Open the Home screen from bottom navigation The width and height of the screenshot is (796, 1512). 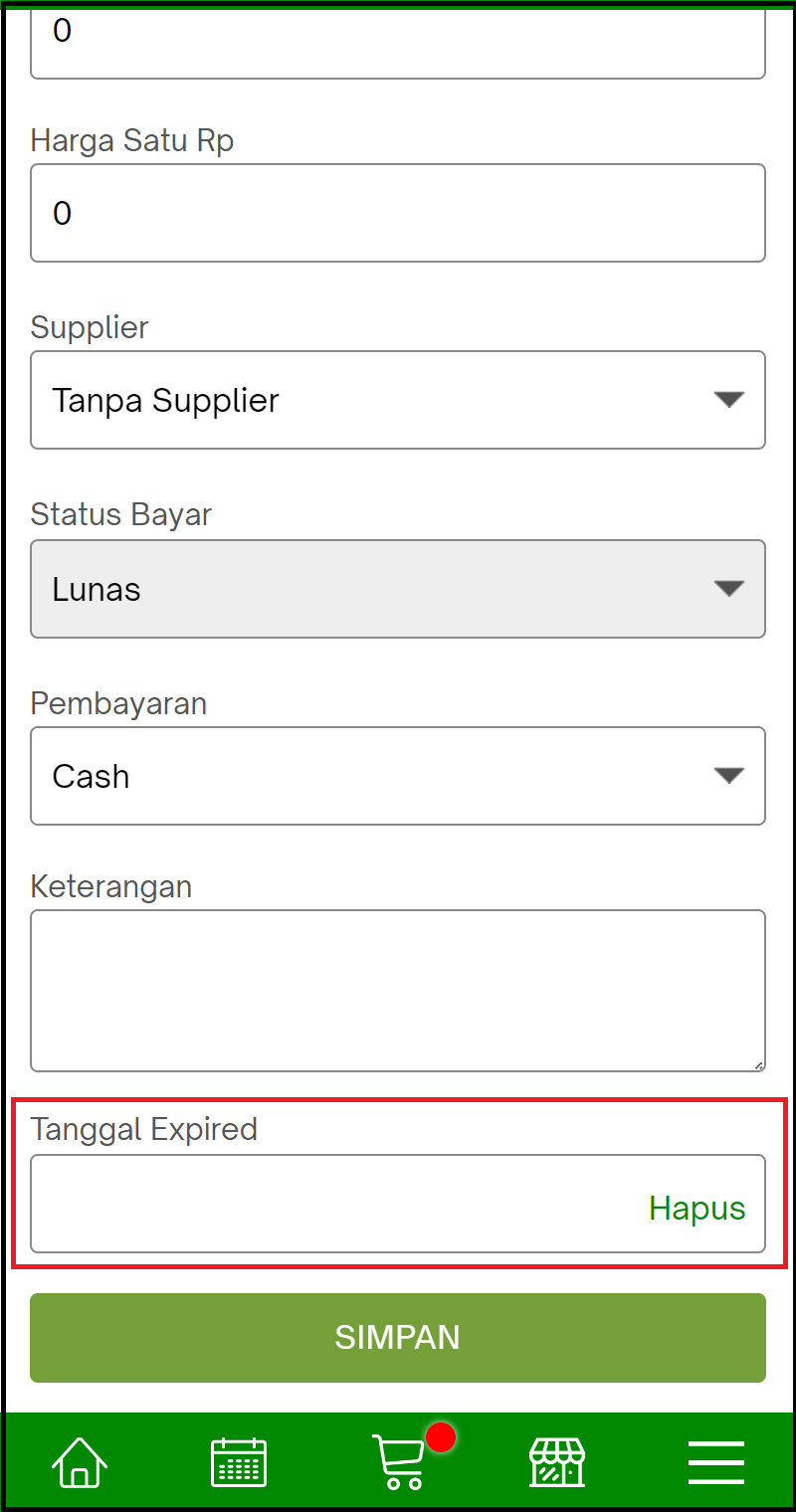click(x=79, y=1461)
